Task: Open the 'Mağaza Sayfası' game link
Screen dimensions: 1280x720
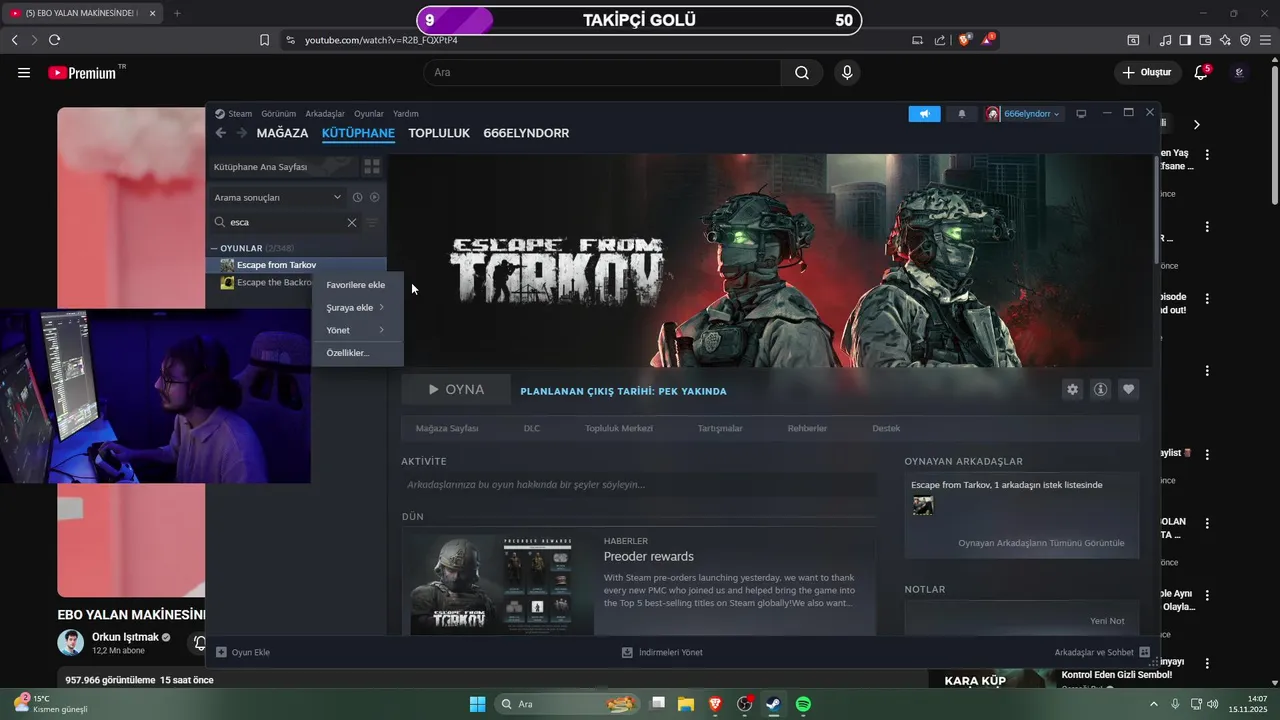Action: 447,428
